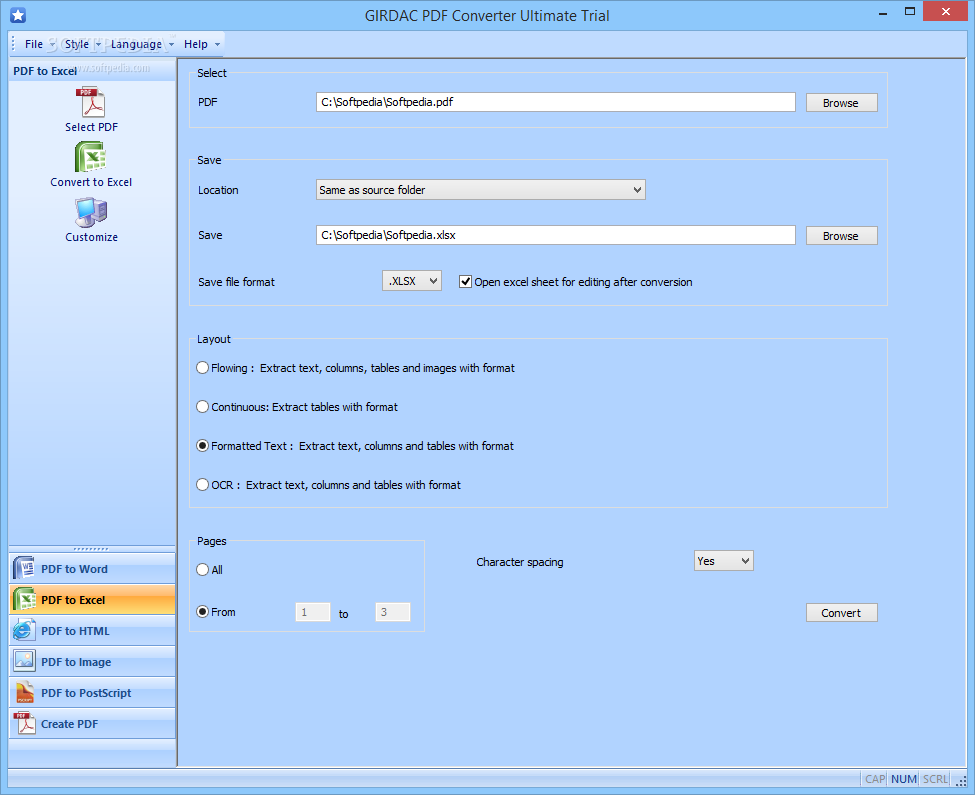Switch to PDF to Image tab
Image resolution: width=975 pixels, height=795 pixels.
pos(92,661)
